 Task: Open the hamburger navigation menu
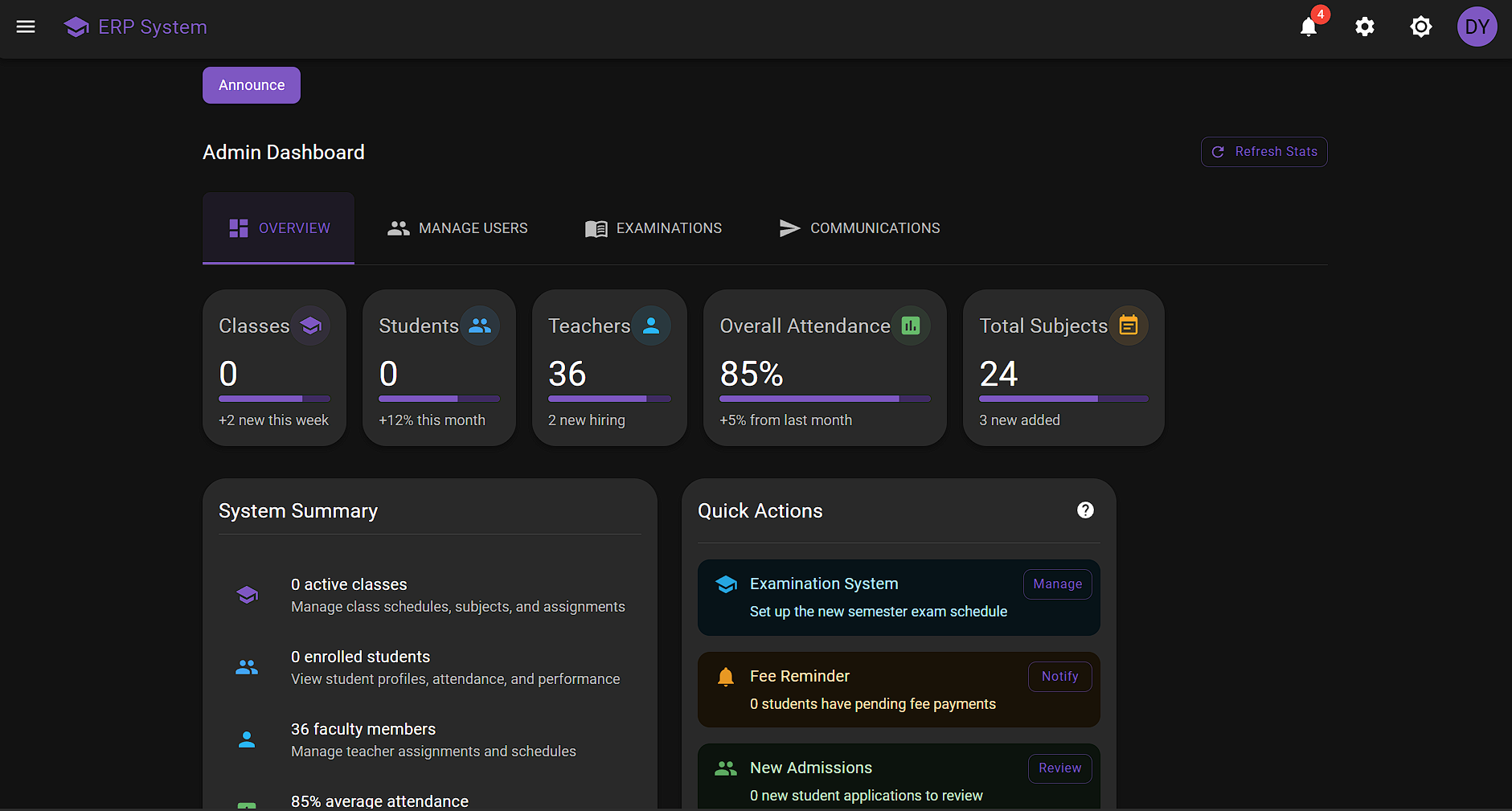point(26,27)
